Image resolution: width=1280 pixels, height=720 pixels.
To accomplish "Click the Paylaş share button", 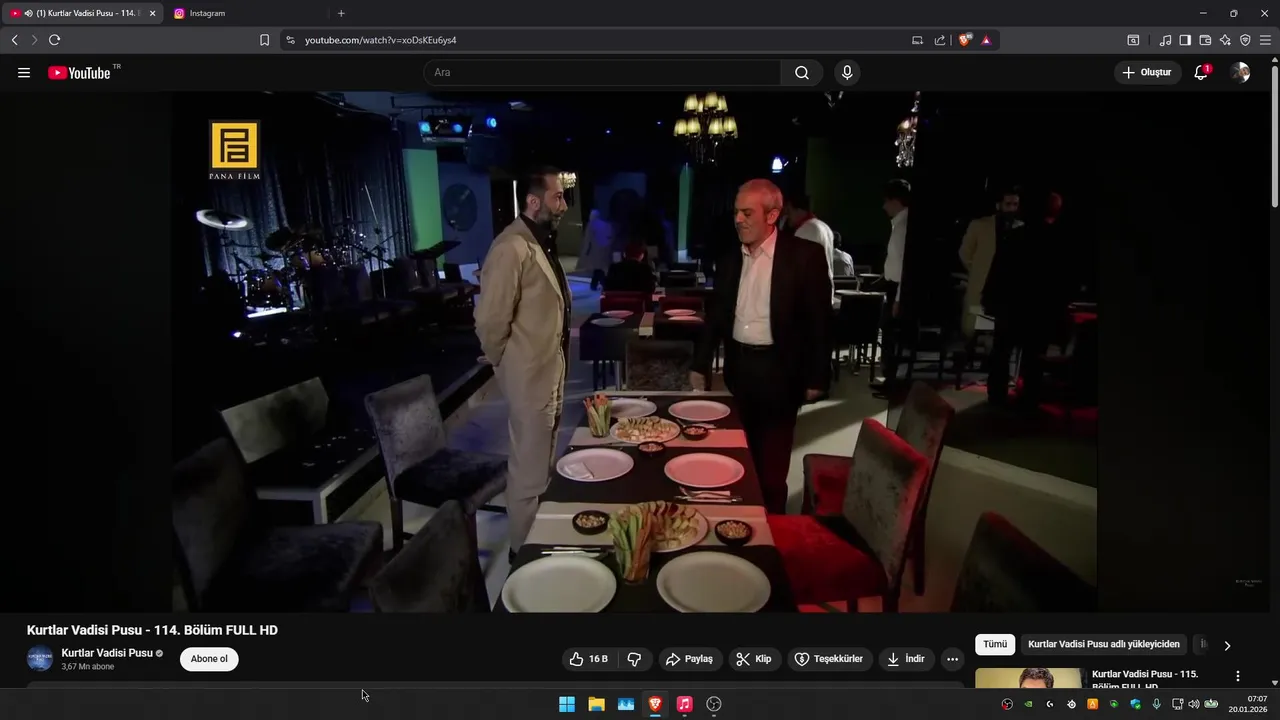I will pos(689,659).
